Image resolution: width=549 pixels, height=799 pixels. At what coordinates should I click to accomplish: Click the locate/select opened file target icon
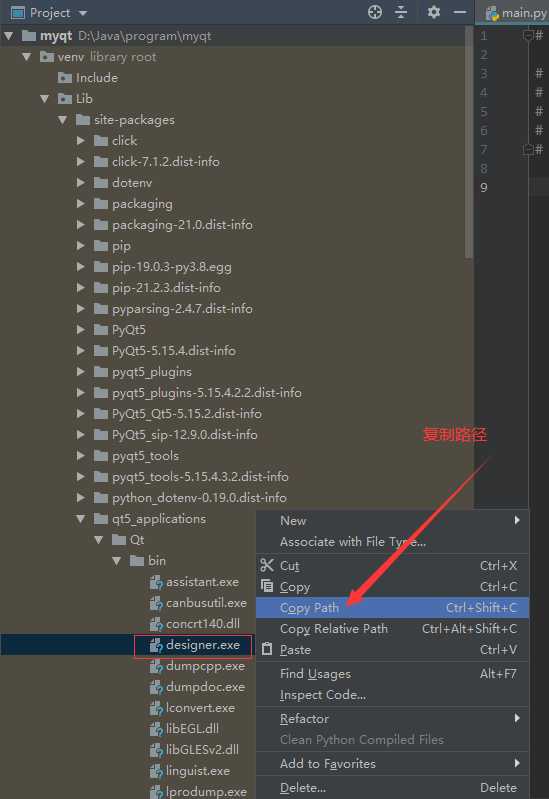pos(375,12)
